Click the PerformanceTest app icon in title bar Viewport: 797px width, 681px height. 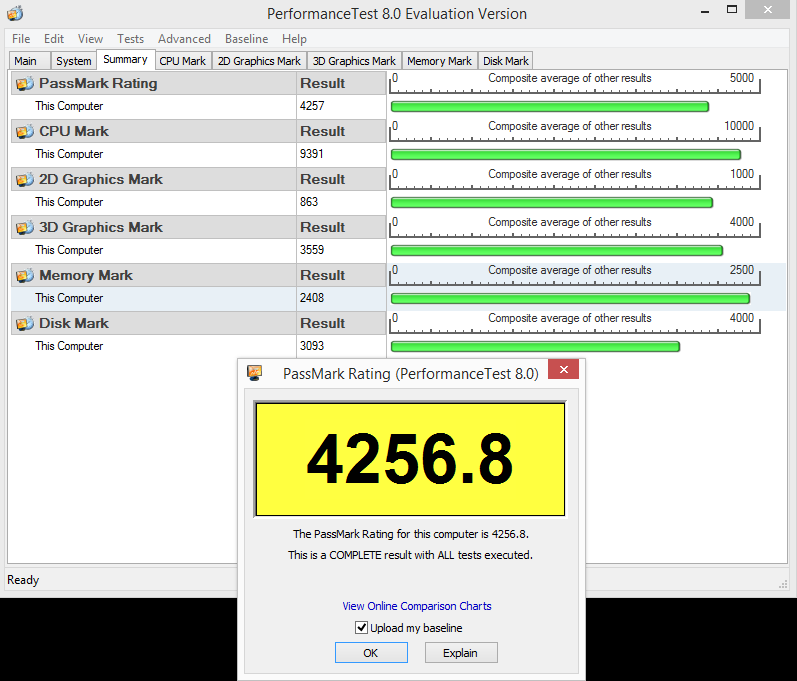tap(15, 13)
